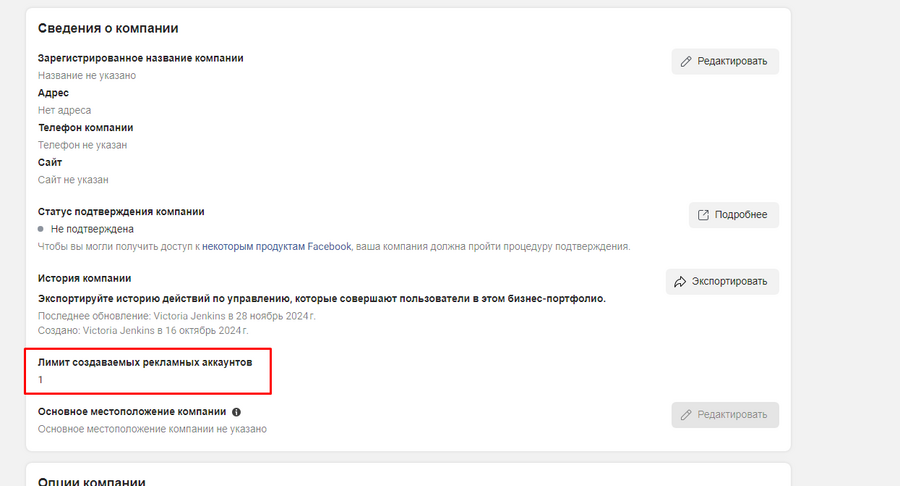
Task: Edit registered company info via Редактировать button
Action: (x=725, y=61)
